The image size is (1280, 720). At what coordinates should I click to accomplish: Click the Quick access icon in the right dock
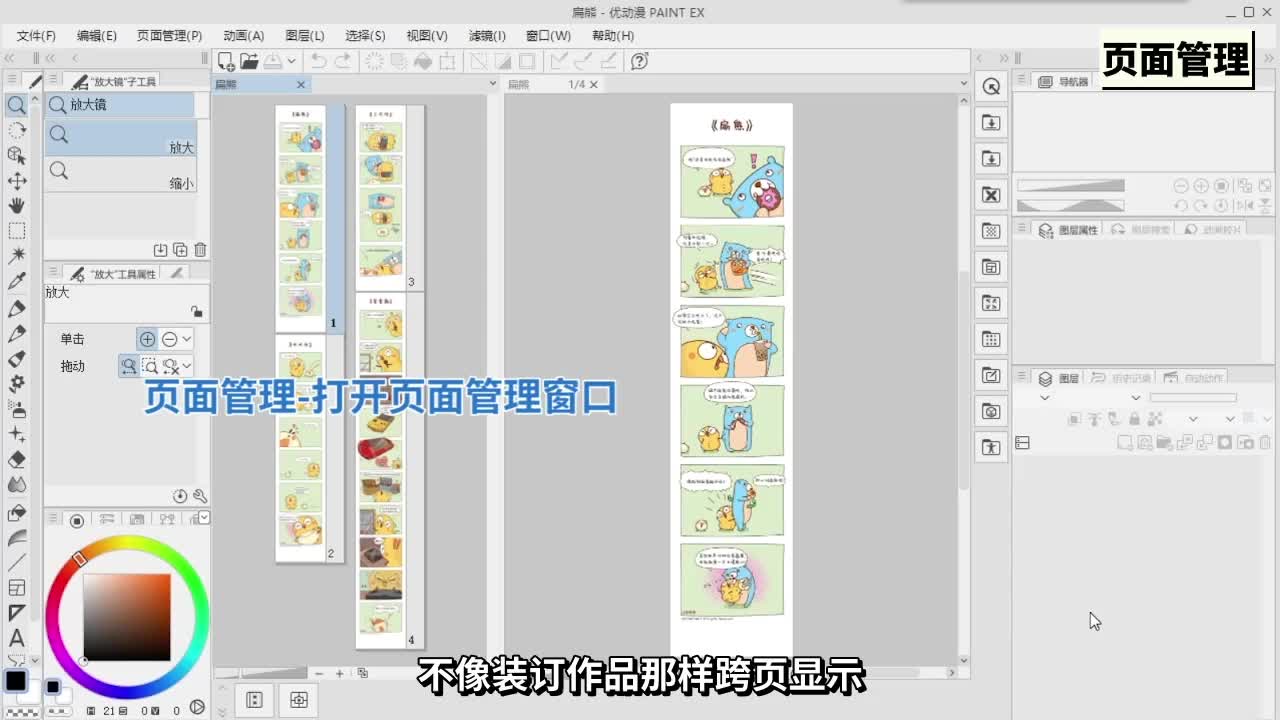(991, 86)
